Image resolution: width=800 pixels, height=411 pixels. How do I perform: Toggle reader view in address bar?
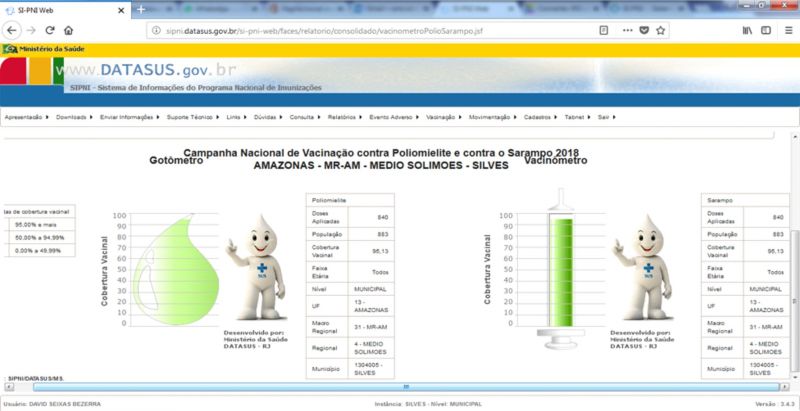[x=604, y=31]
